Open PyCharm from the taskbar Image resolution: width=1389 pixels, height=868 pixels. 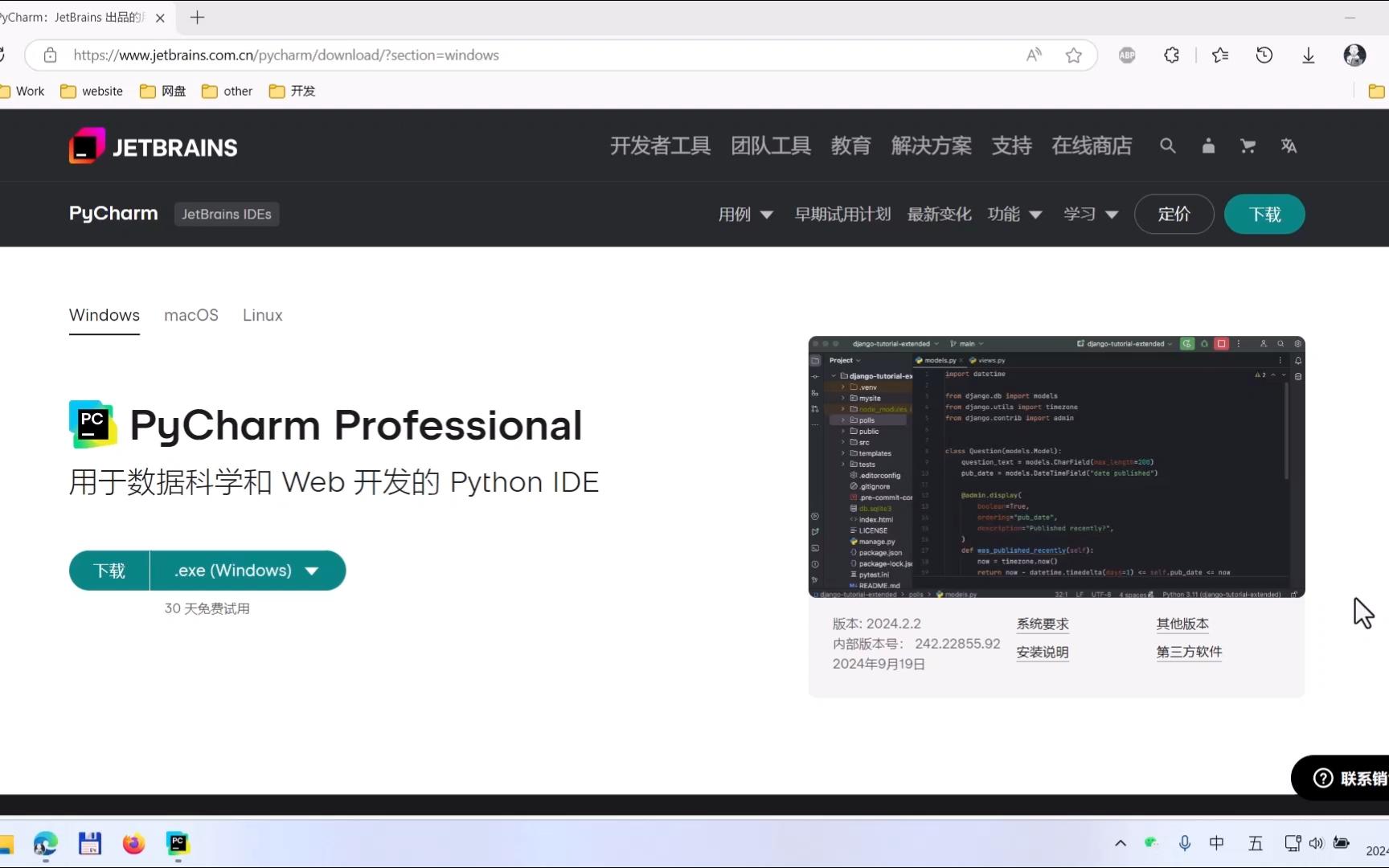[178, 843]
